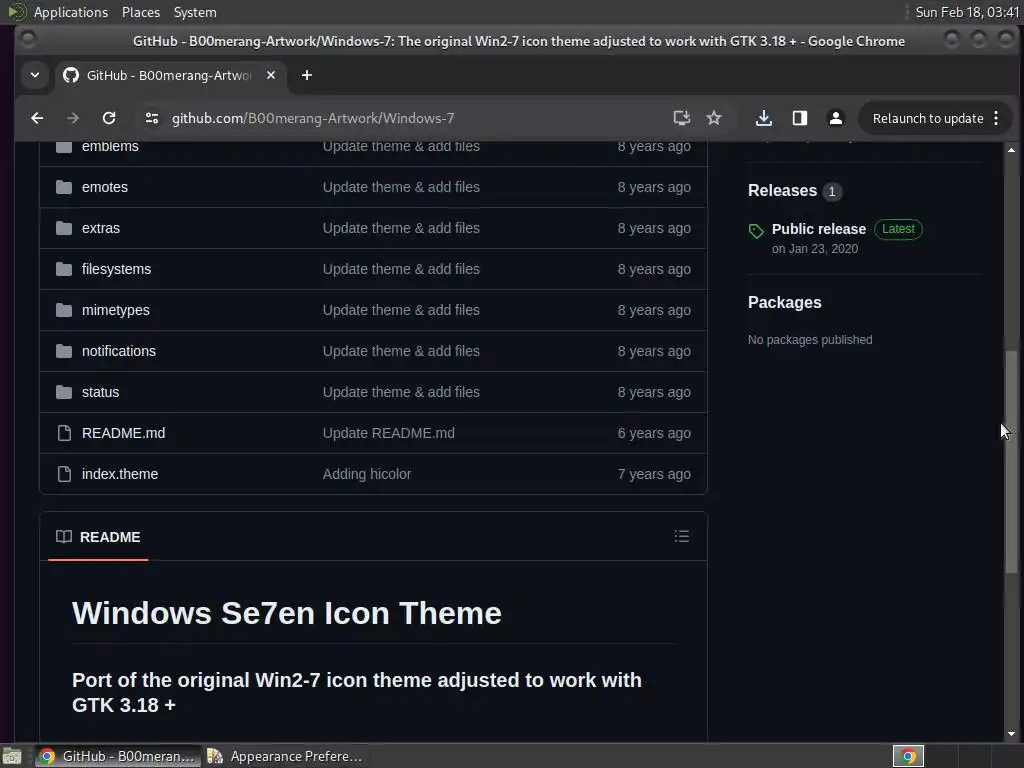Open the Packages heading link
The width and height of the screenshot is (1024, 768).
(784, 302)
